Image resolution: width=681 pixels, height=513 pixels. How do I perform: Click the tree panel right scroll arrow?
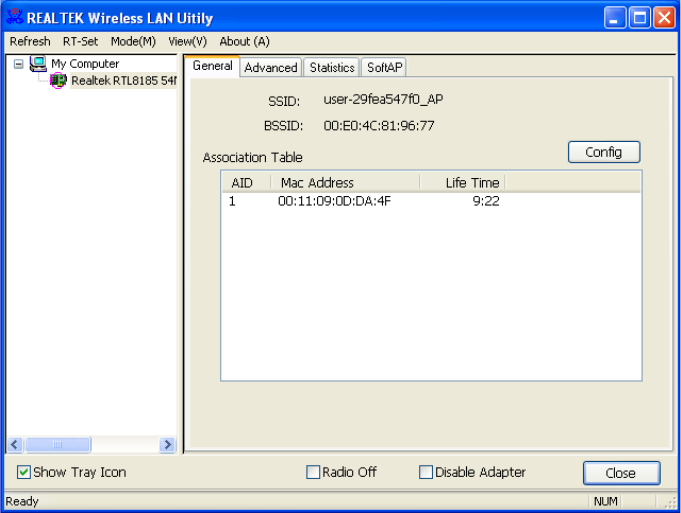167,444
